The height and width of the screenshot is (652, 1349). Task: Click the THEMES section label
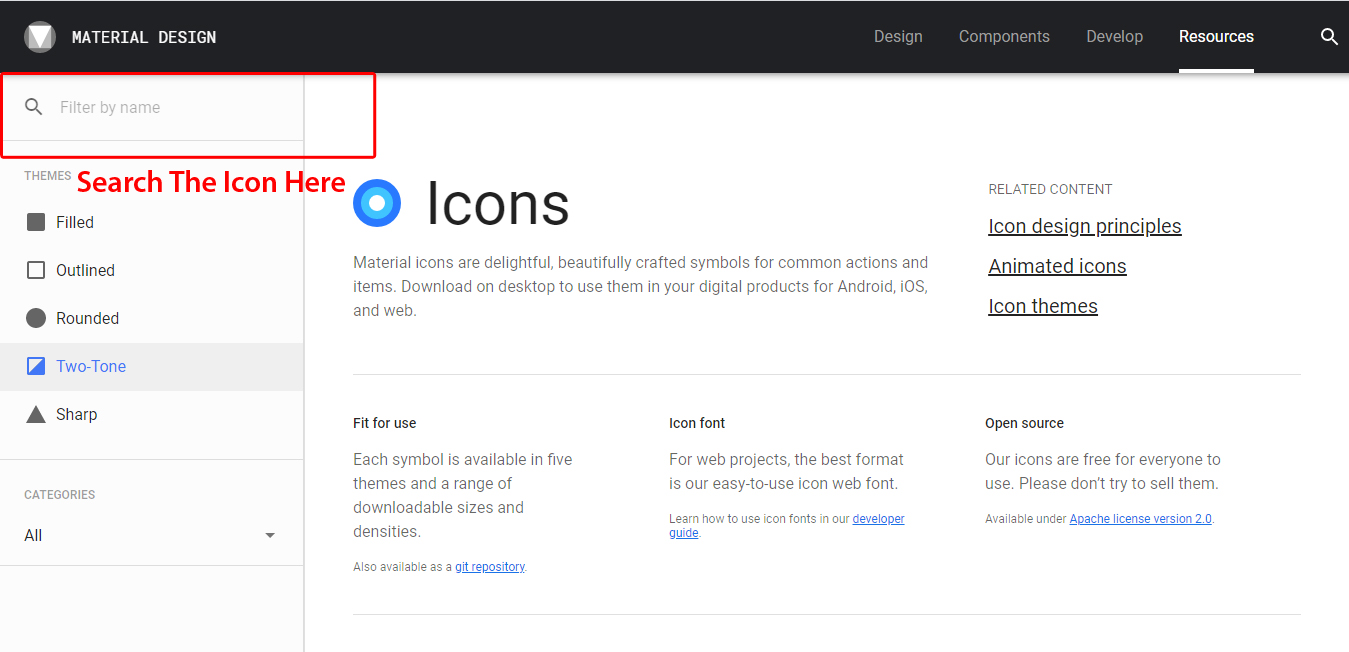(x=48, y=176)
